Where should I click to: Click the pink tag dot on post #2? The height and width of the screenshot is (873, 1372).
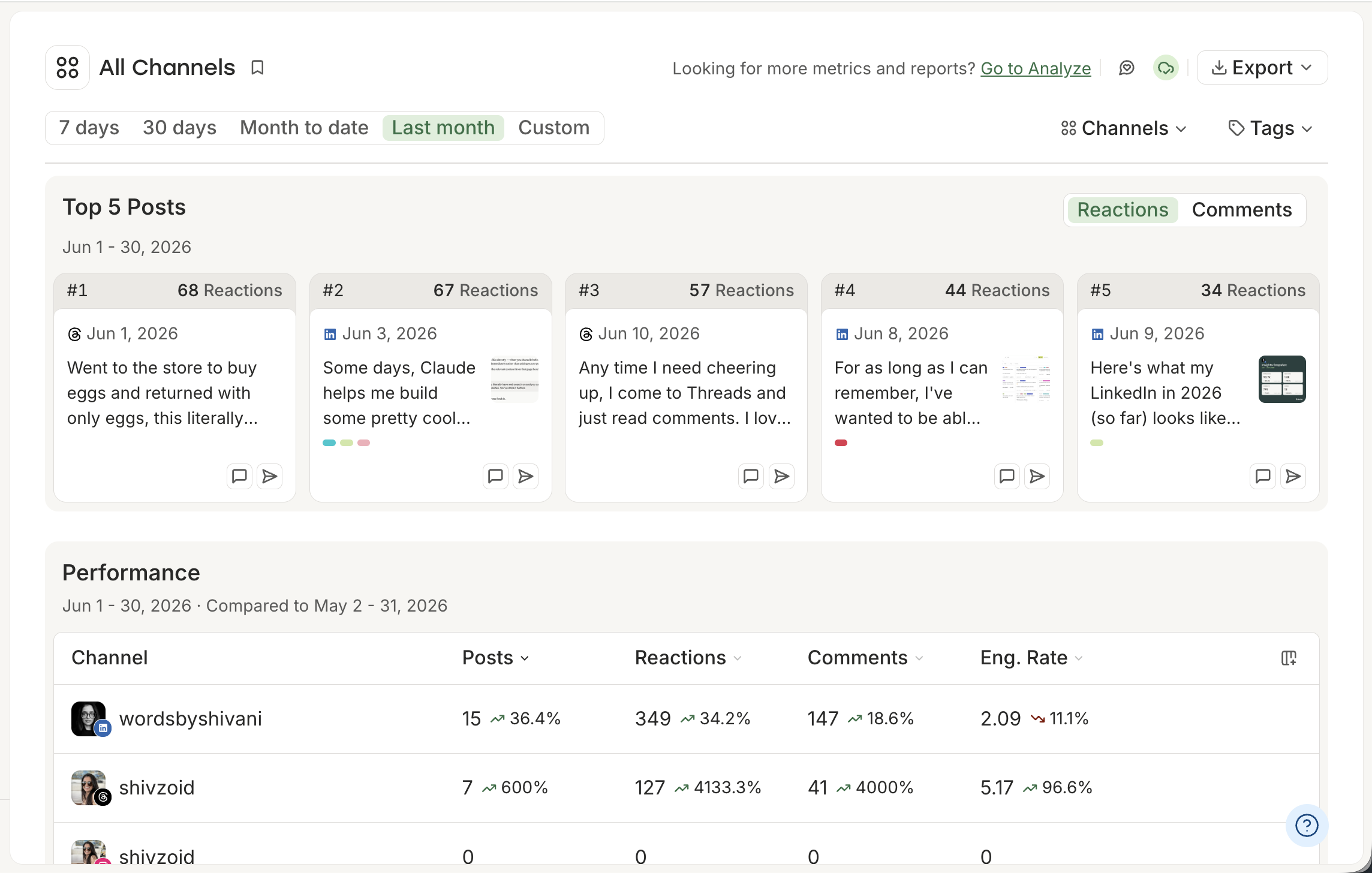(x=364, y=443)
